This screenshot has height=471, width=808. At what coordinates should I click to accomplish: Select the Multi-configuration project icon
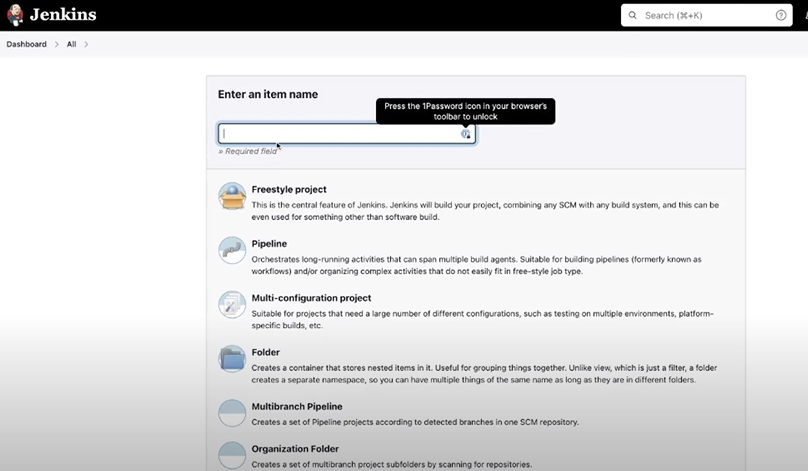(232, 305)
